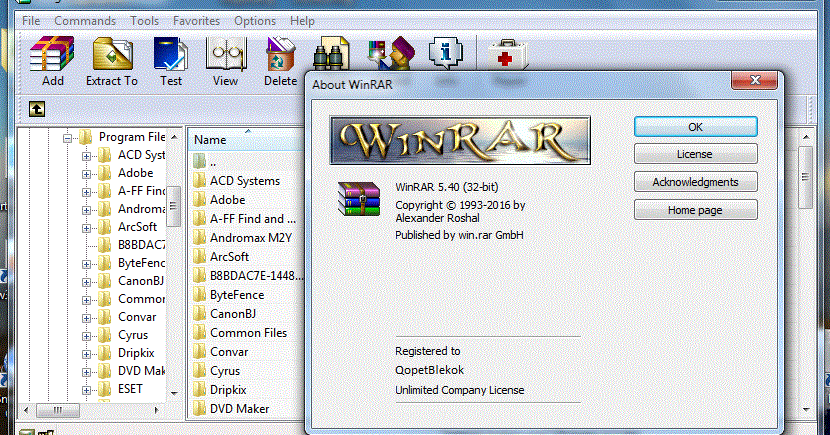Sort by the Name column header
The height and width of the screenshot is (435, 830).
(247, 140)
